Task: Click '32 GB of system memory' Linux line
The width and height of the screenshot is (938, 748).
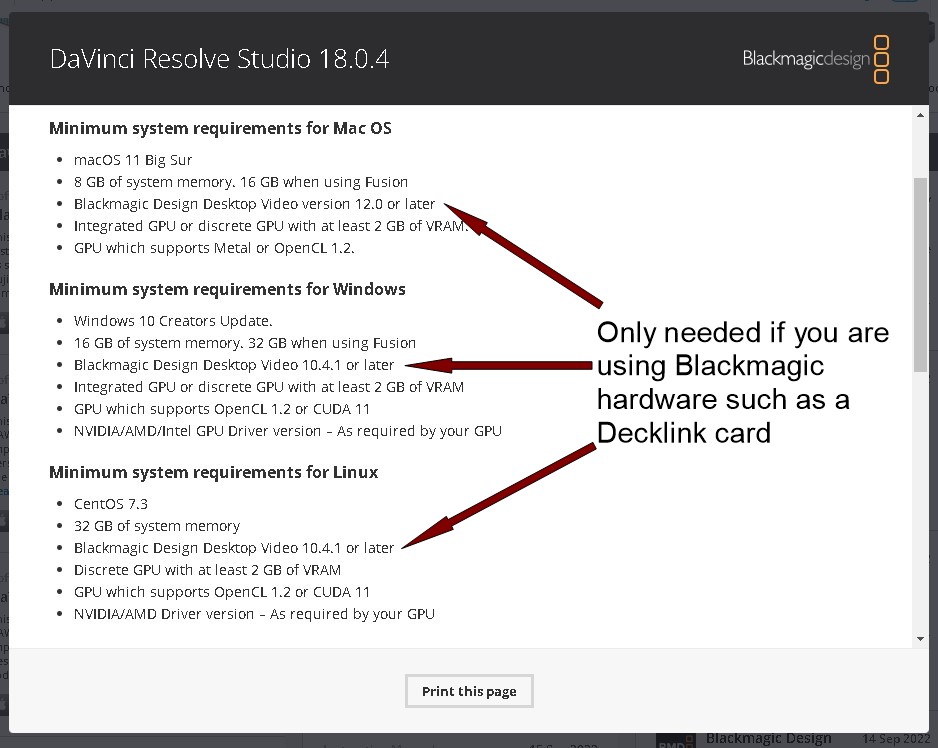Action: tap(157, 526)
